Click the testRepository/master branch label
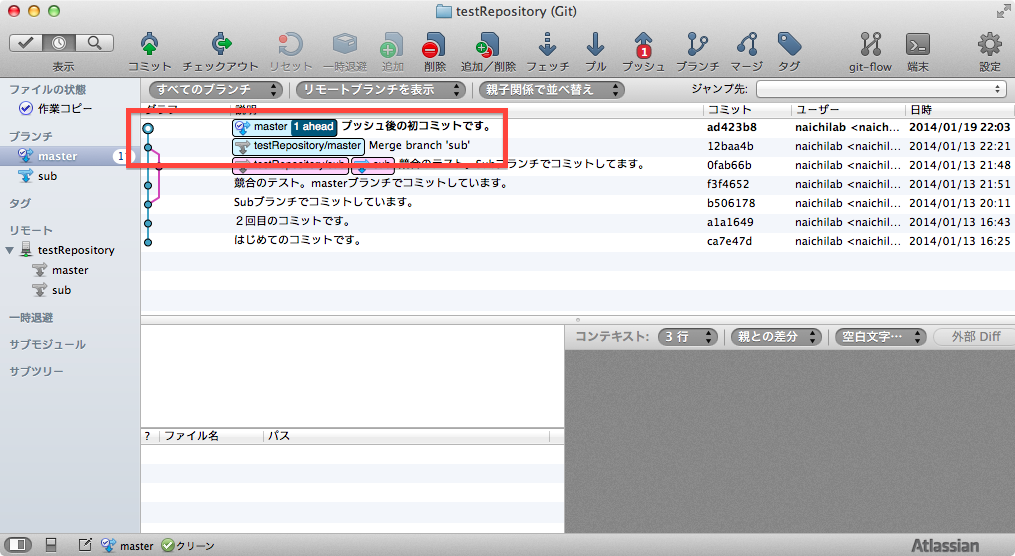 point(298,146)
